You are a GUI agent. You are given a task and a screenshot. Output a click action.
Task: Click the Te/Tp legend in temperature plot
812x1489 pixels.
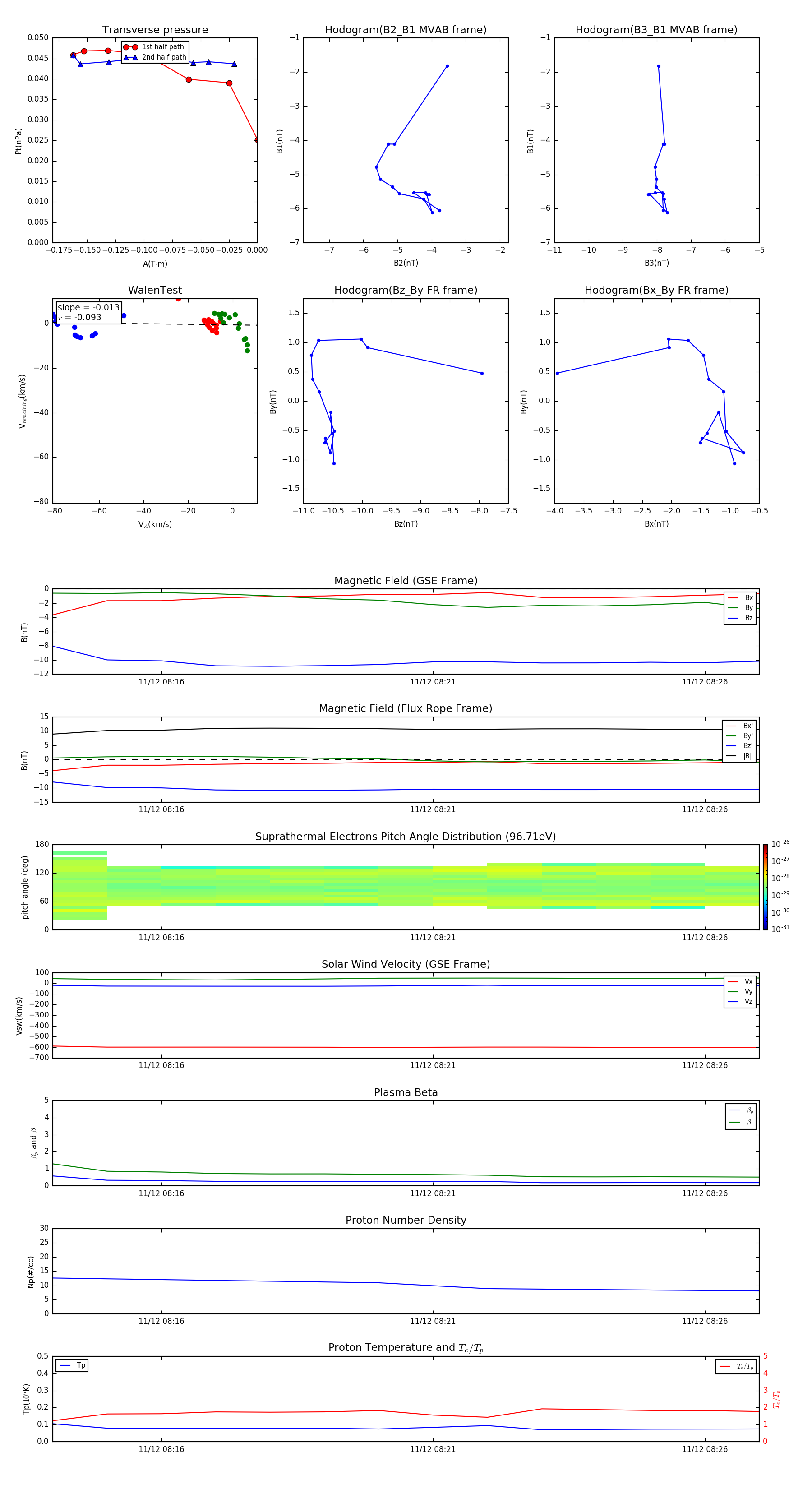736,1366
